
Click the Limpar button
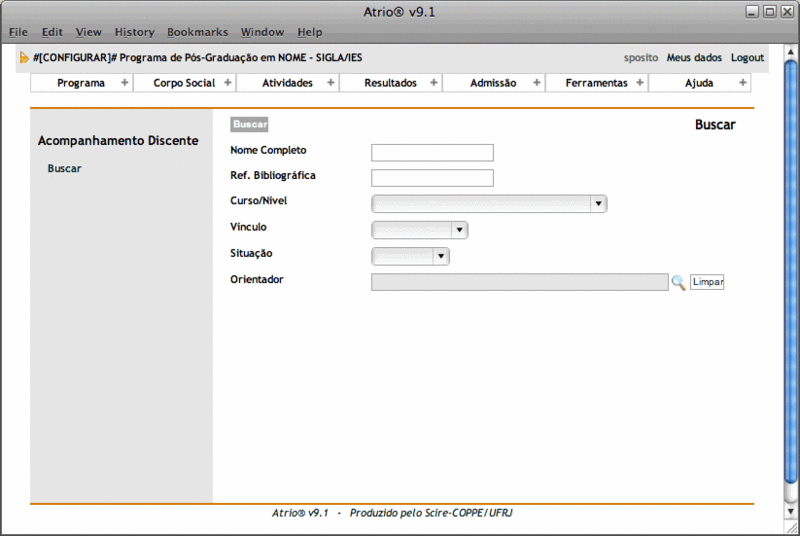707,283
